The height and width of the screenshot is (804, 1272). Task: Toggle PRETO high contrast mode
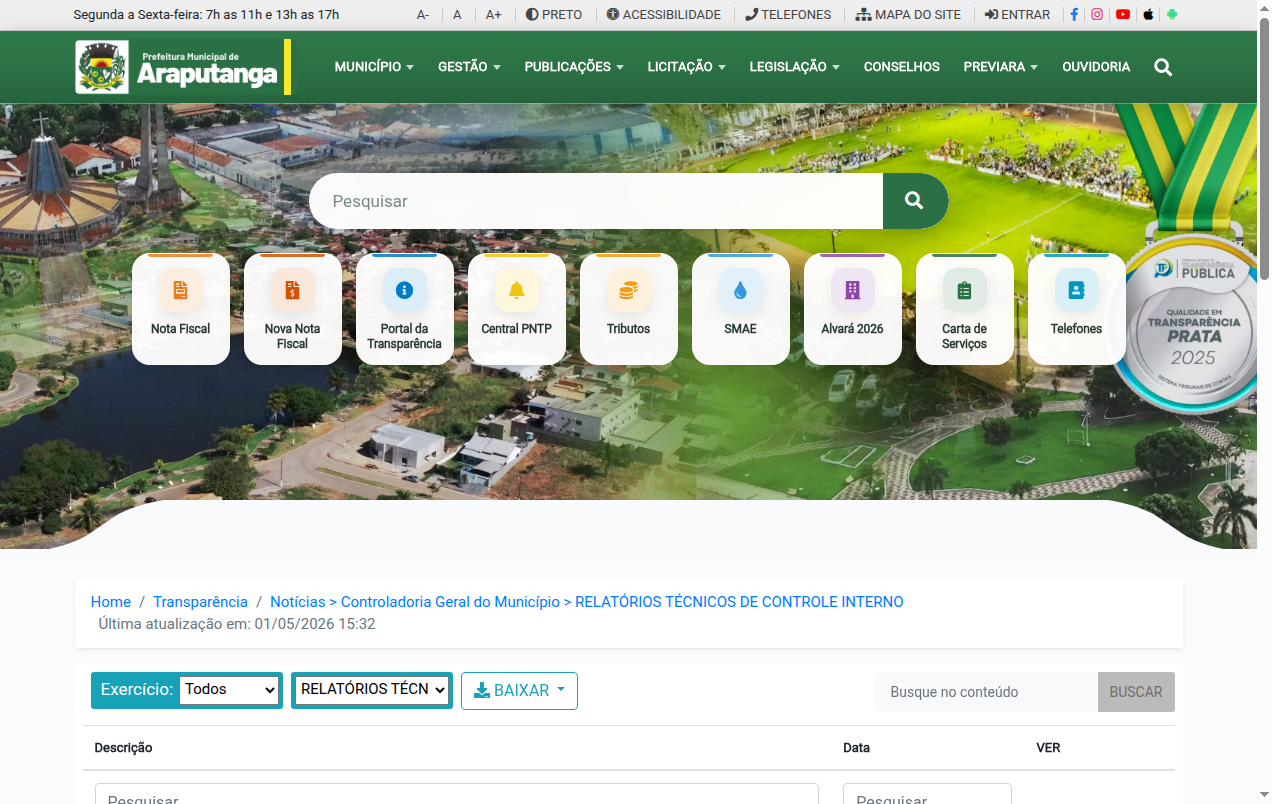[x=554, y=15]
